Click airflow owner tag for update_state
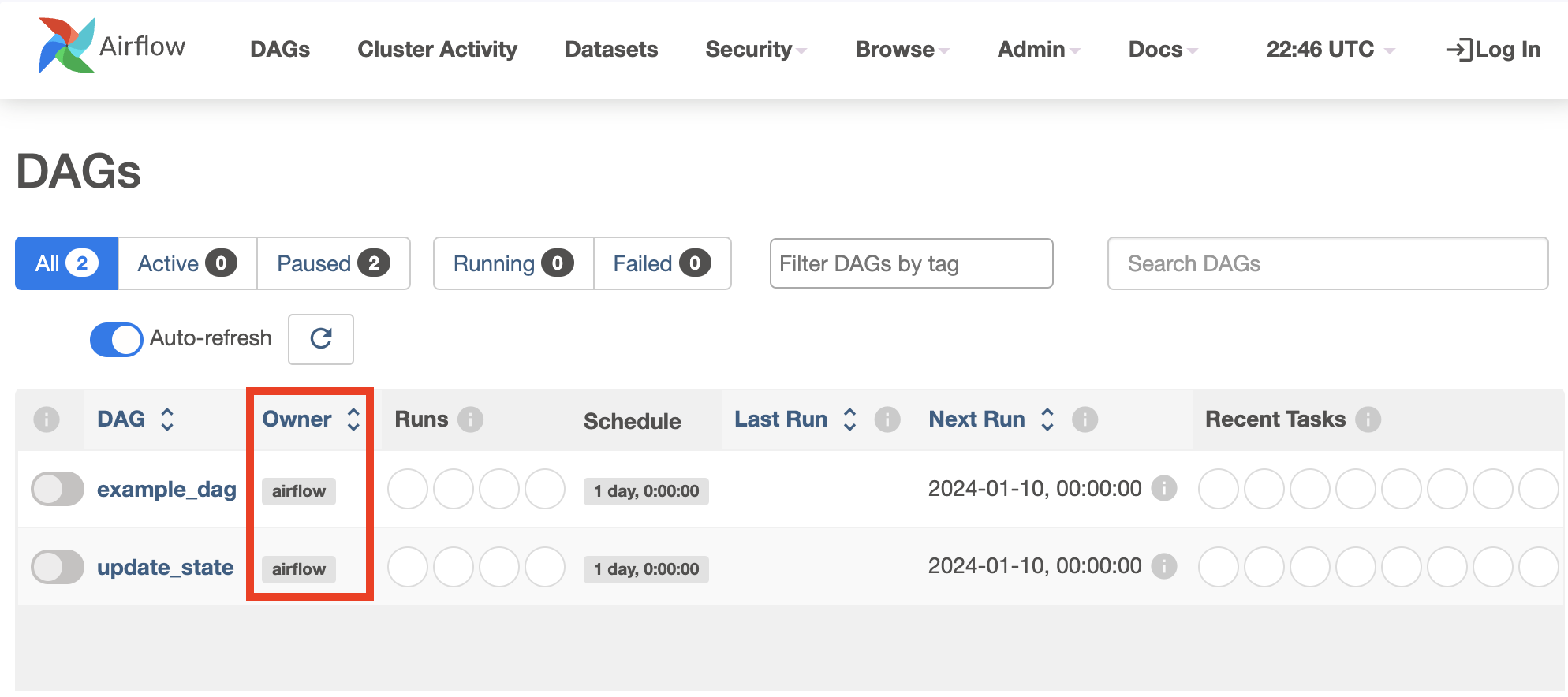 pyautogui.click(x=299, y=569)
